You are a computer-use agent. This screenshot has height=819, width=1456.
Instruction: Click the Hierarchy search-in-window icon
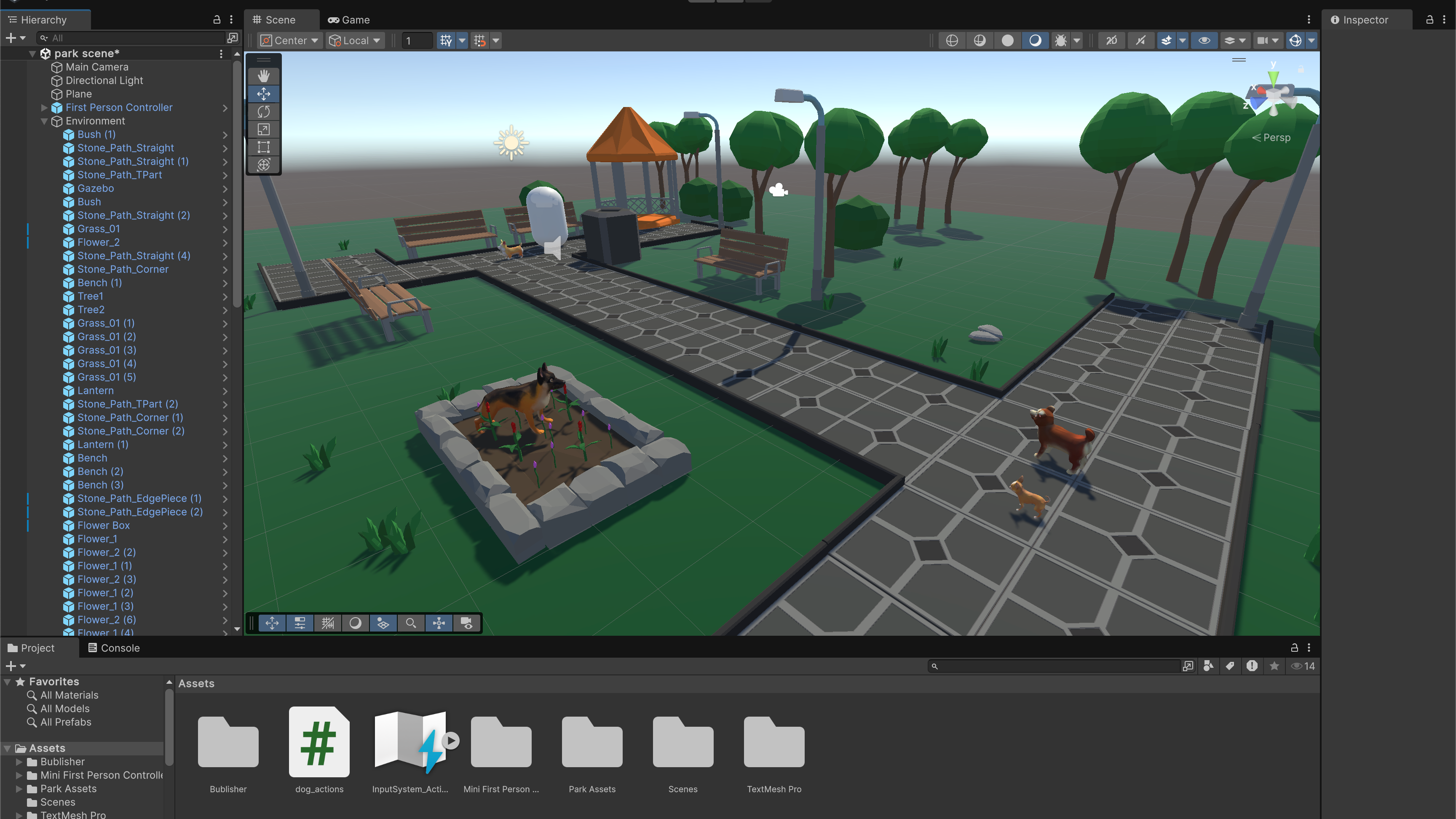232,38
